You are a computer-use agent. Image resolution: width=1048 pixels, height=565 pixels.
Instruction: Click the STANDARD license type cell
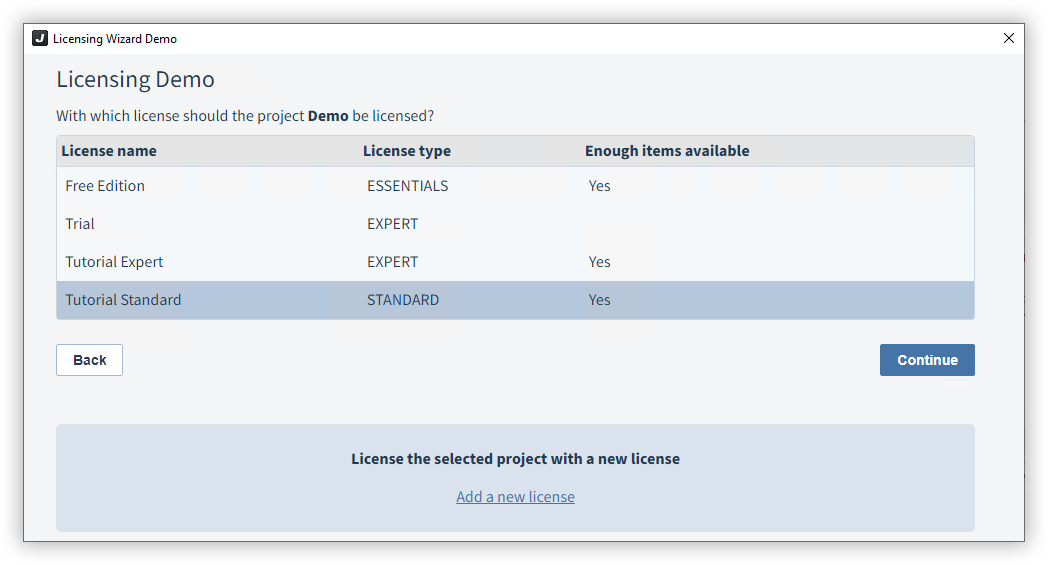403,300
